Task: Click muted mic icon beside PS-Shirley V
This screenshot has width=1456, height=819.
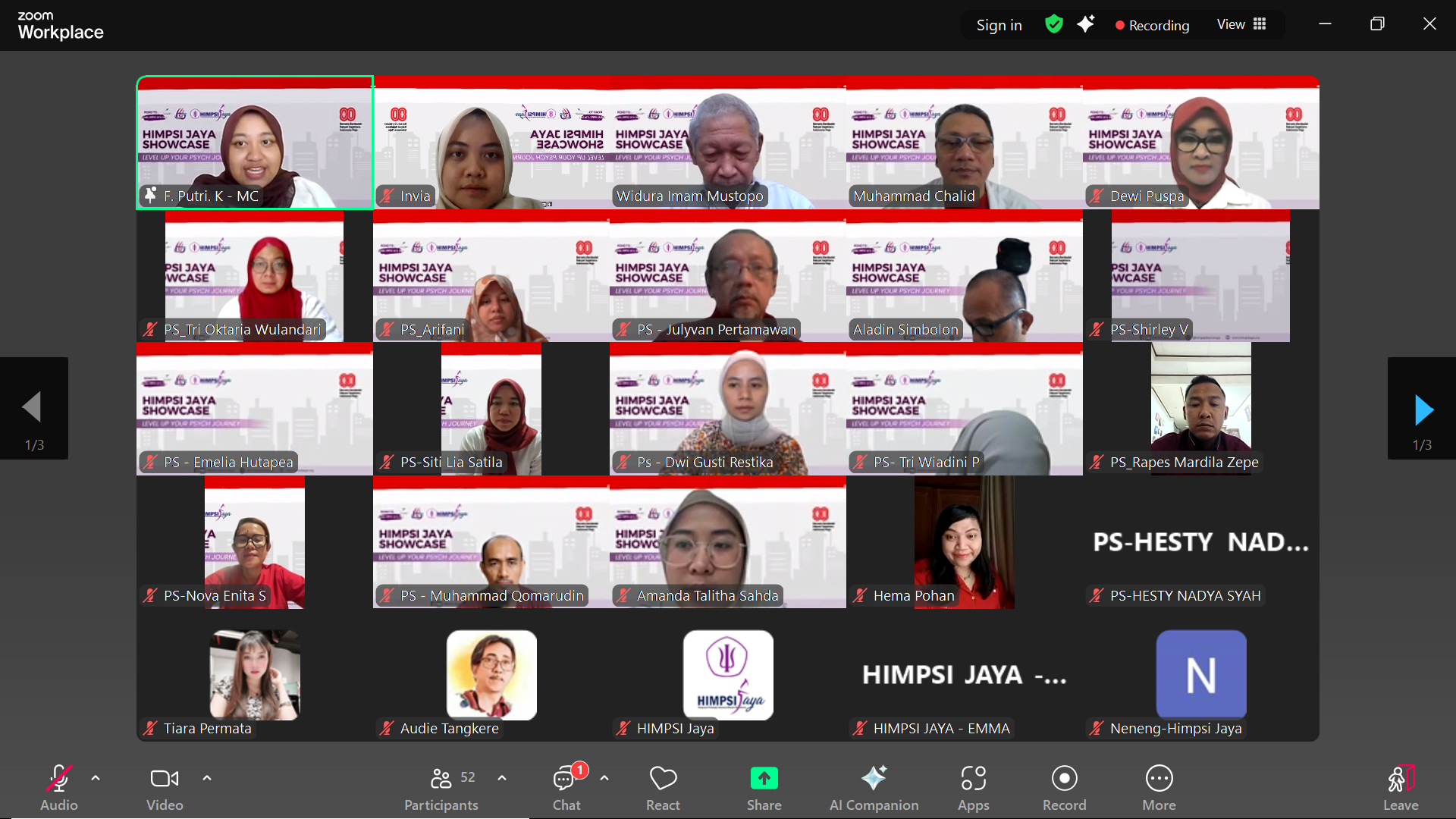Action: click(1097, 329)
